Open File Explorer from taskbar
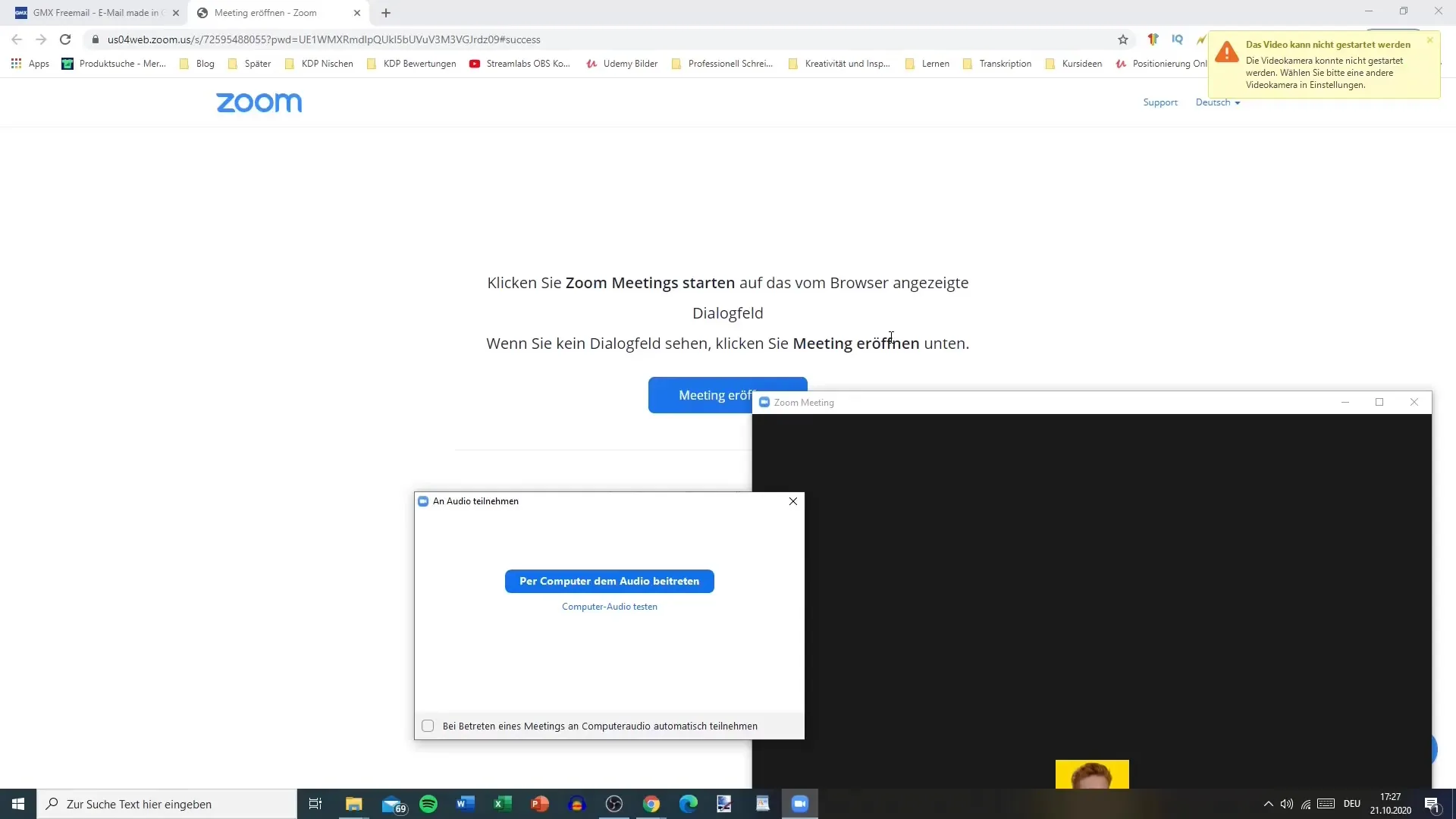1456x819 pixels. pos(354,804)
